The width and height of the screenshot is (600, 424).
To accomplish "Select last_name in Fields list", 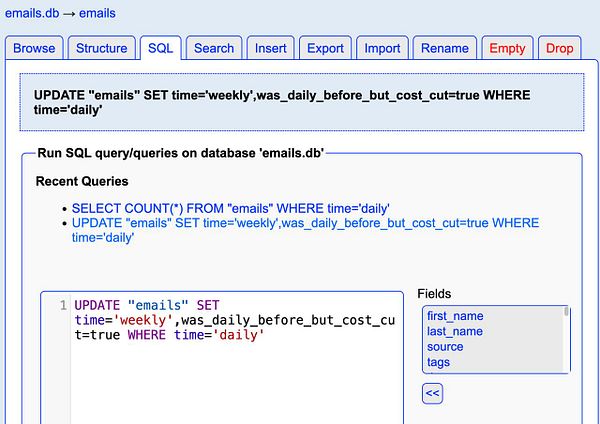I will [455, 331].
